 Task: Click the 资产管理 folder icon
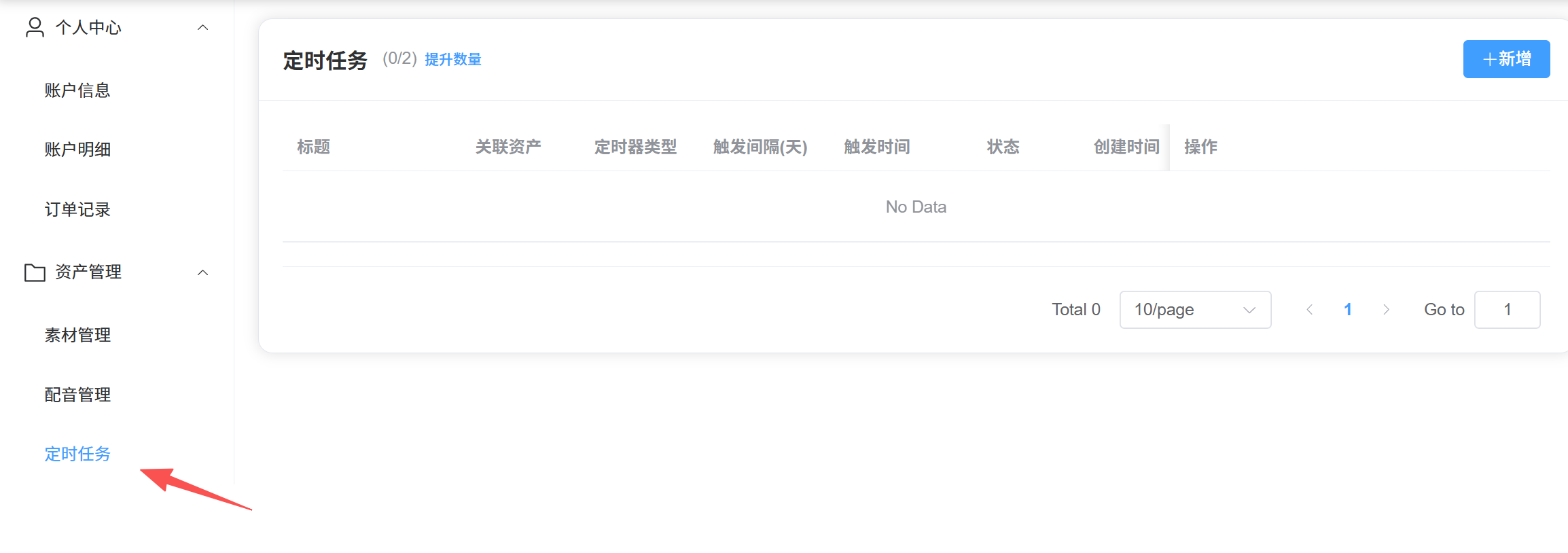(x=35, y=272)
